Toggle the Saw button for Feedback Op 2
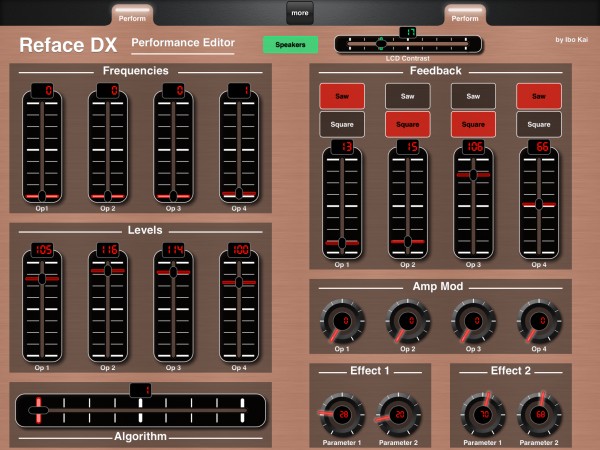 (408, 96)
